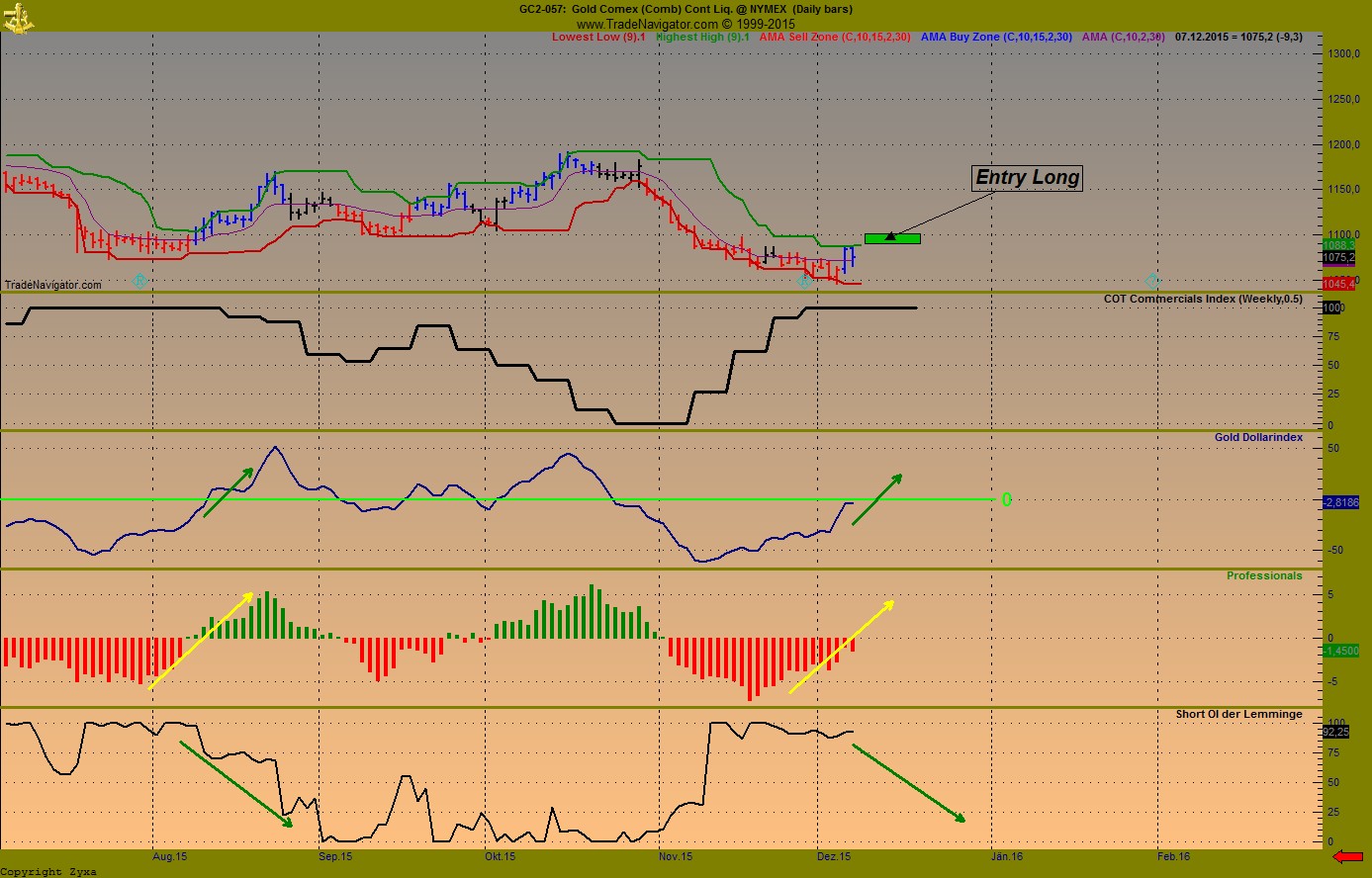Expand the Gold Dollarindex panel section
Image resolution: width=1372 pixels, height=878 pixels.
pos(1258,437)
